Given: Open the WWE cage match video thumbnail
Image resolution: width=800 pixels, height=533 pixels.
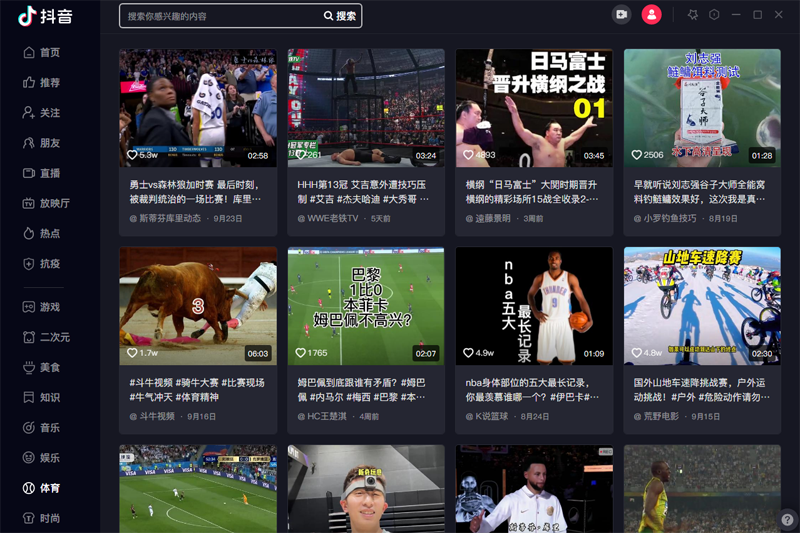Looking at the screenshot, I should click(x=366, y=108).
